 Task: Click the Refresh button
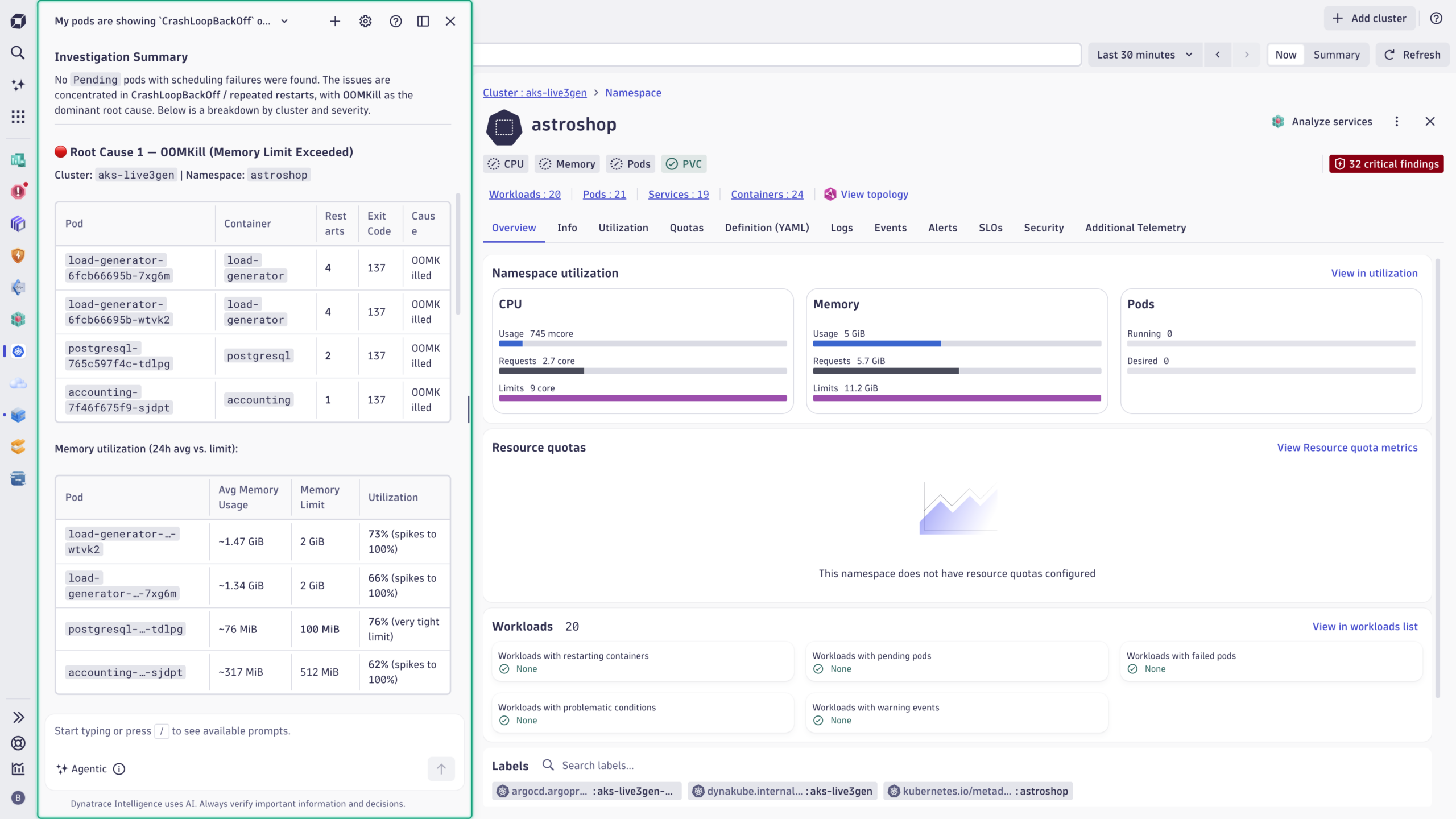coord(1413,55)
